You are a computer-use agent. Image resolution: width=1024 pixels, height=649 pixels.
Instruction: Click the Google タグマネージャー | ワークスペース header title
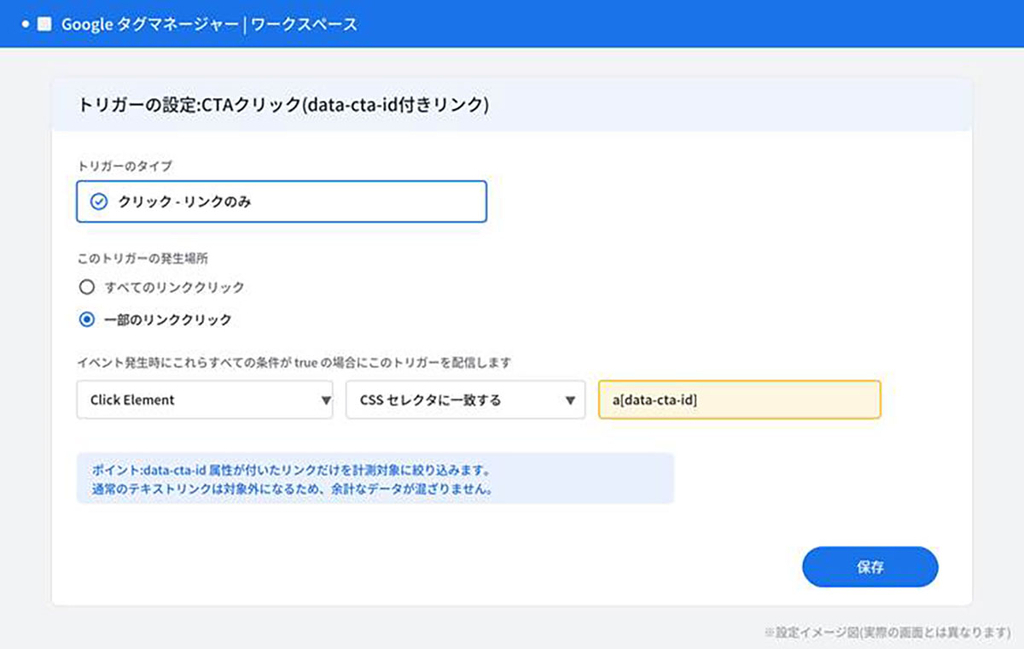coord(210,24)
